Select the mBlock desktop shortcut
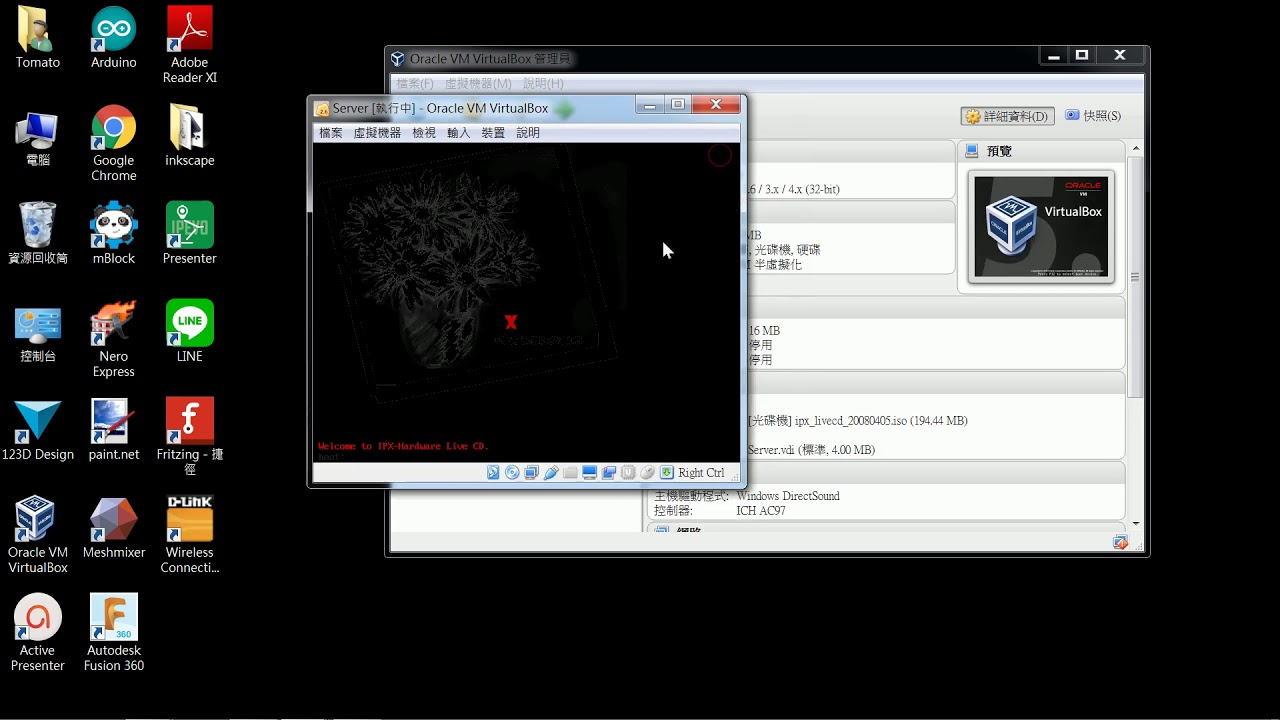This screenshot has width=1280, height=720. pos(114,233)
